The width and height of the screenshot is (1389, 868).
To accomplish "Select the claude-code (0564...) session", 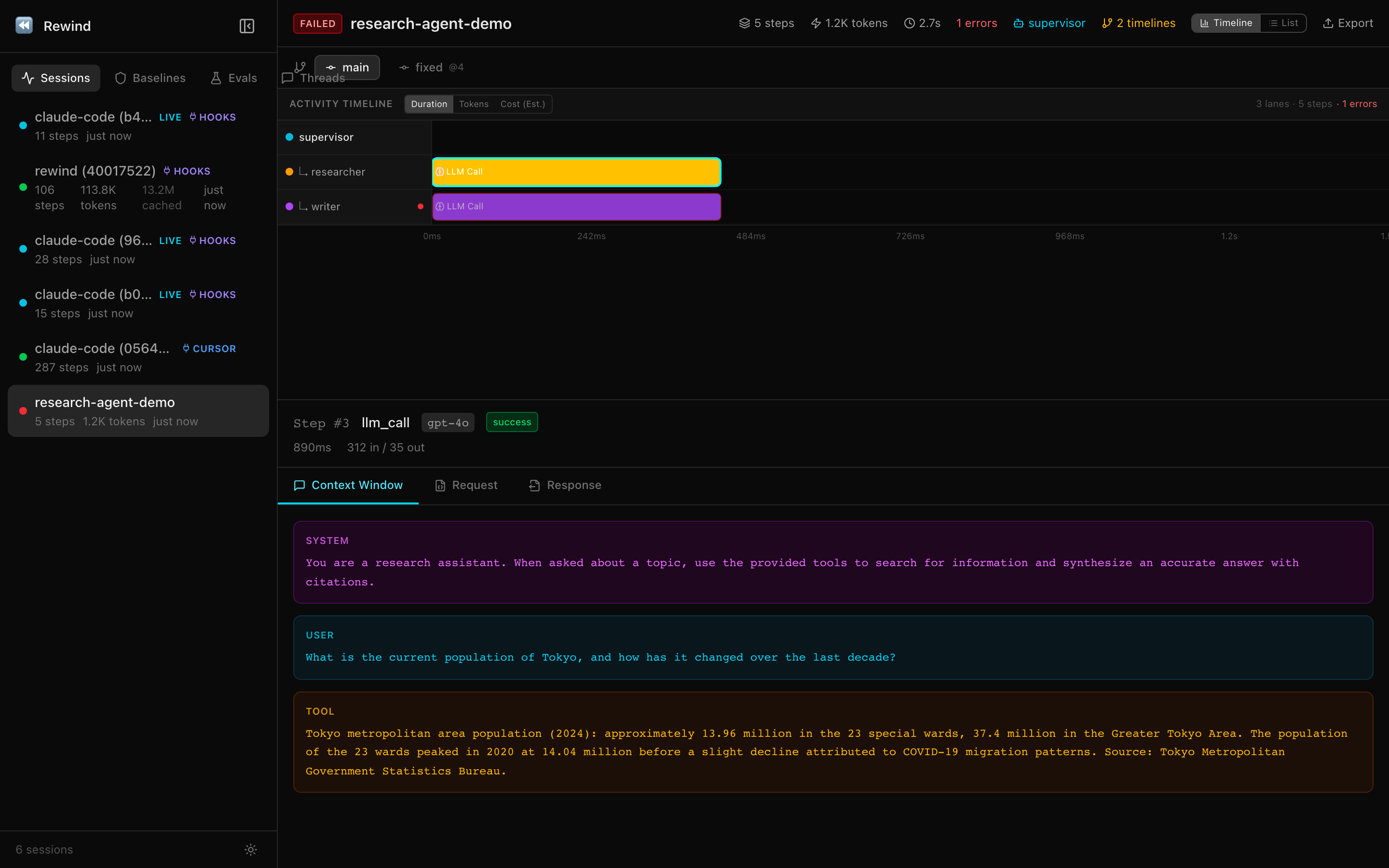I will click(138, 358).
